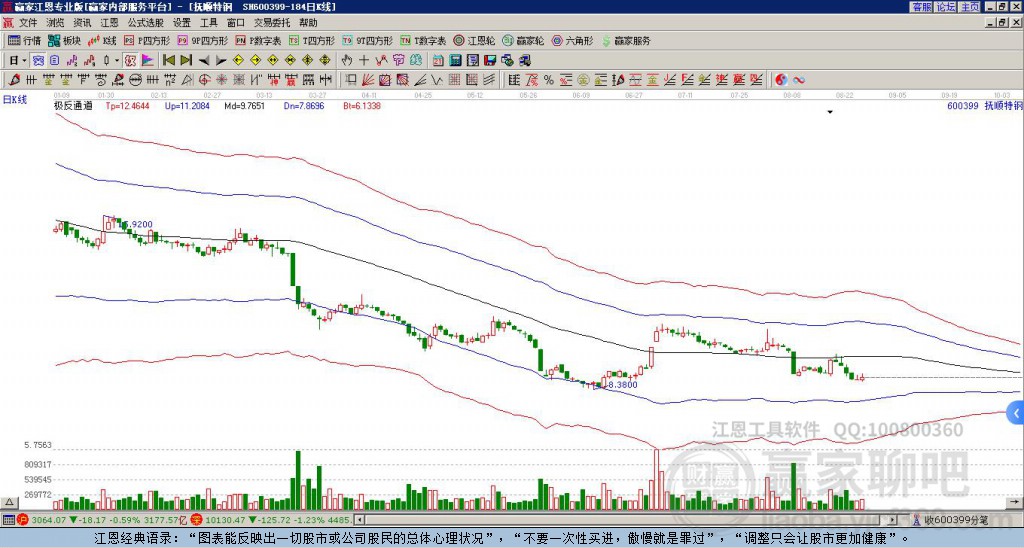Click the 主页 homepage link

tap(969, 7)
